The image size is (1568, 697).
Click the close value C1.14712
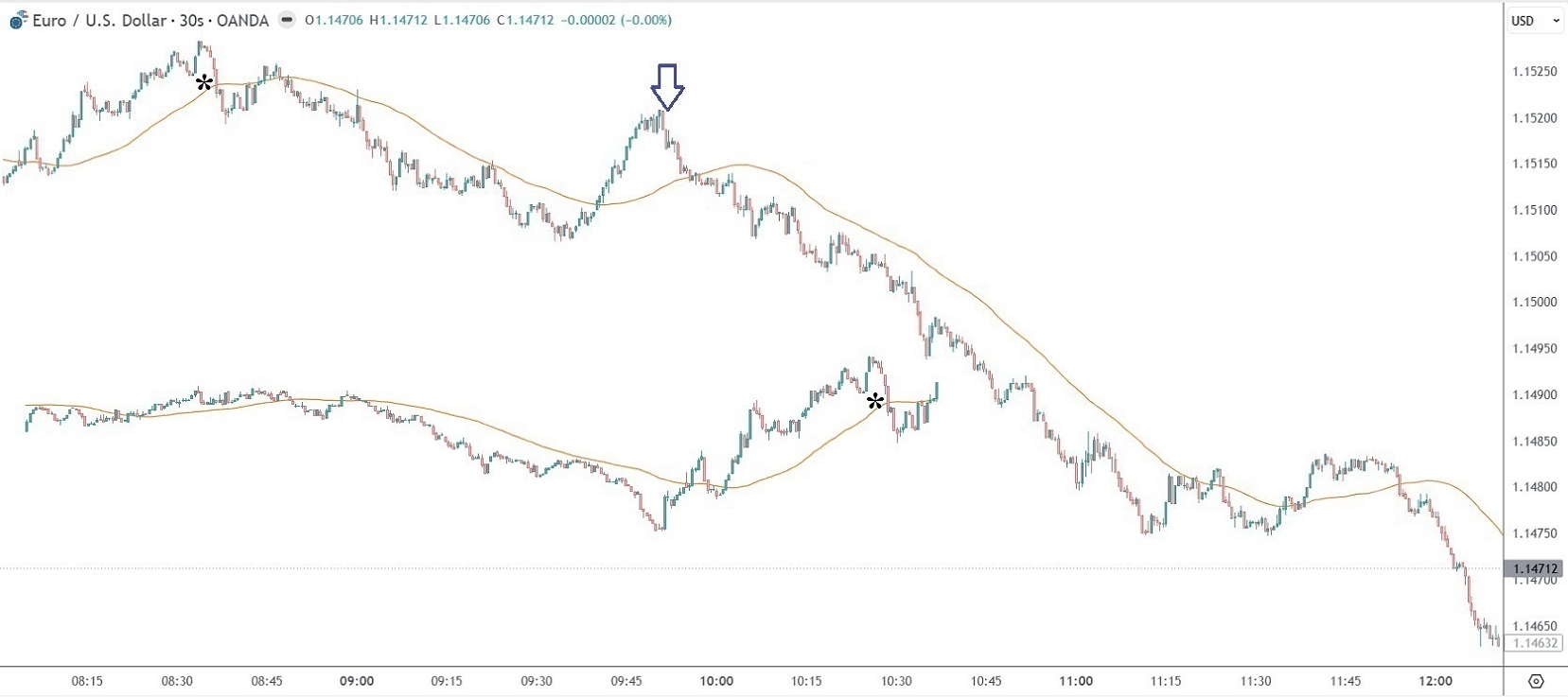tap(524, 20)
